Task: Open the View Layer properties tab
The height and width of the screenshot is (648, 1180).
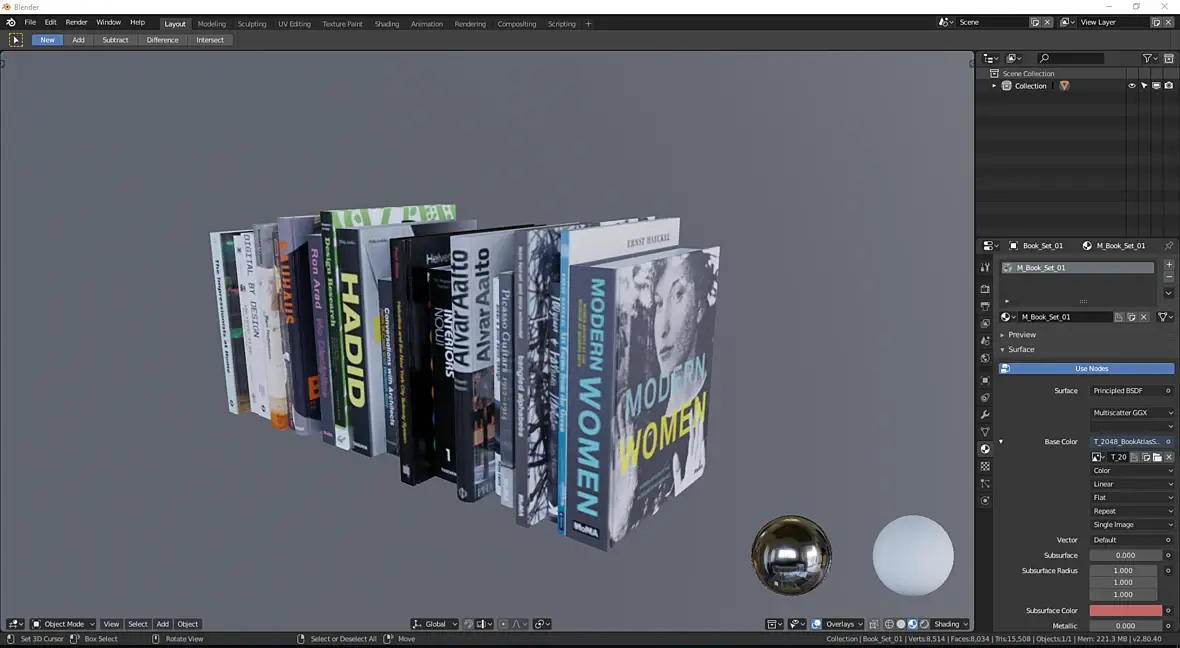Action: [x=985, y=324]
